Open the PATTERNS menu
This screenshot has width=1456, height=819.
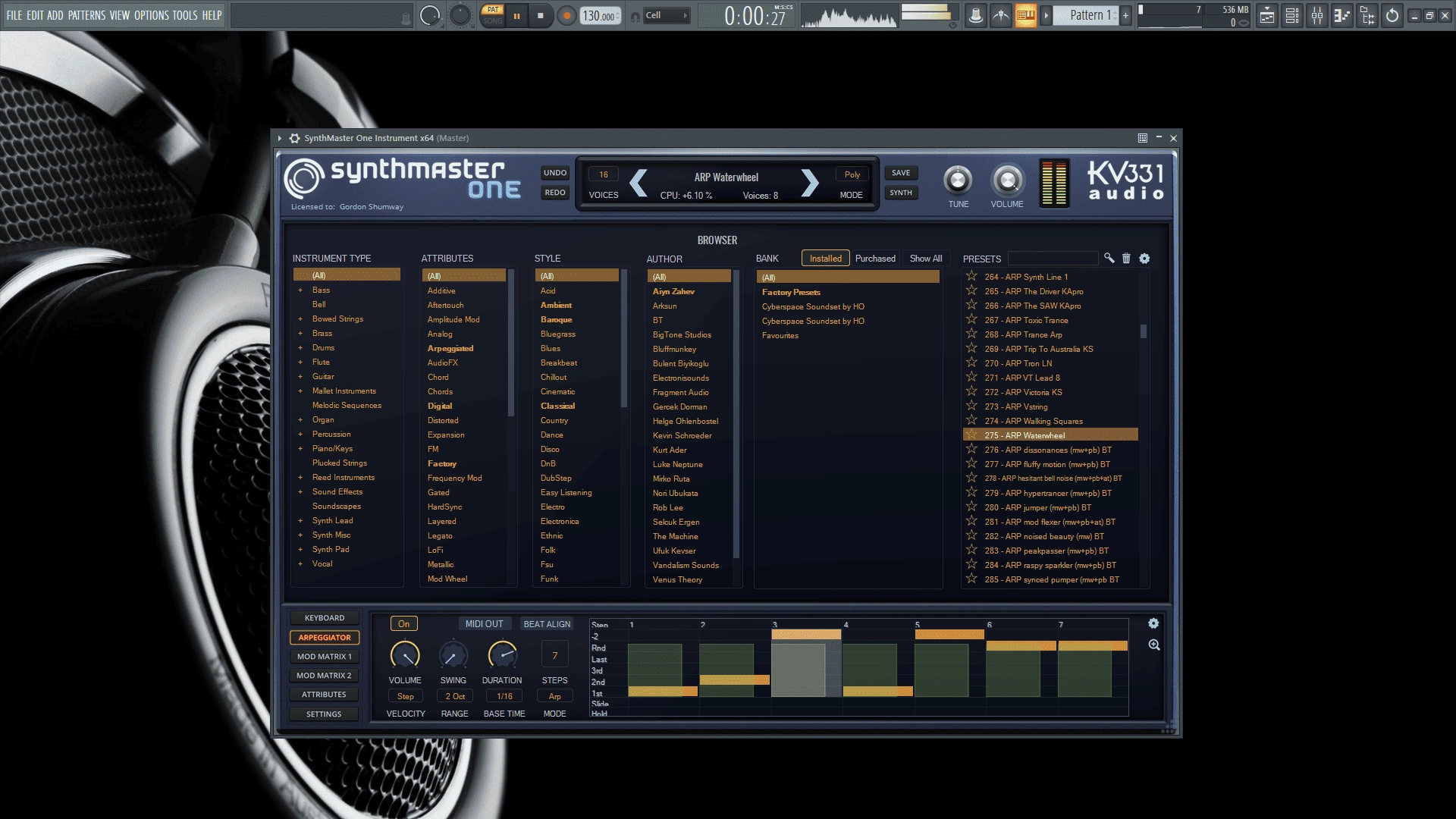[x=86, y=15]
